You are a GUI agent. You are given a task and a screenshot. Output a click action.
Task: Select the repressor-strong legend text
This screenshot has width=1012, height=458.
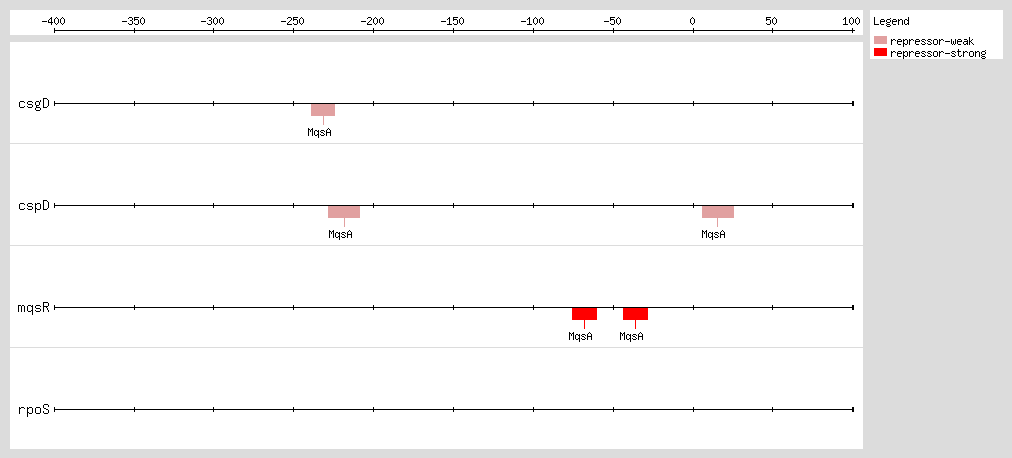(938, 54)
